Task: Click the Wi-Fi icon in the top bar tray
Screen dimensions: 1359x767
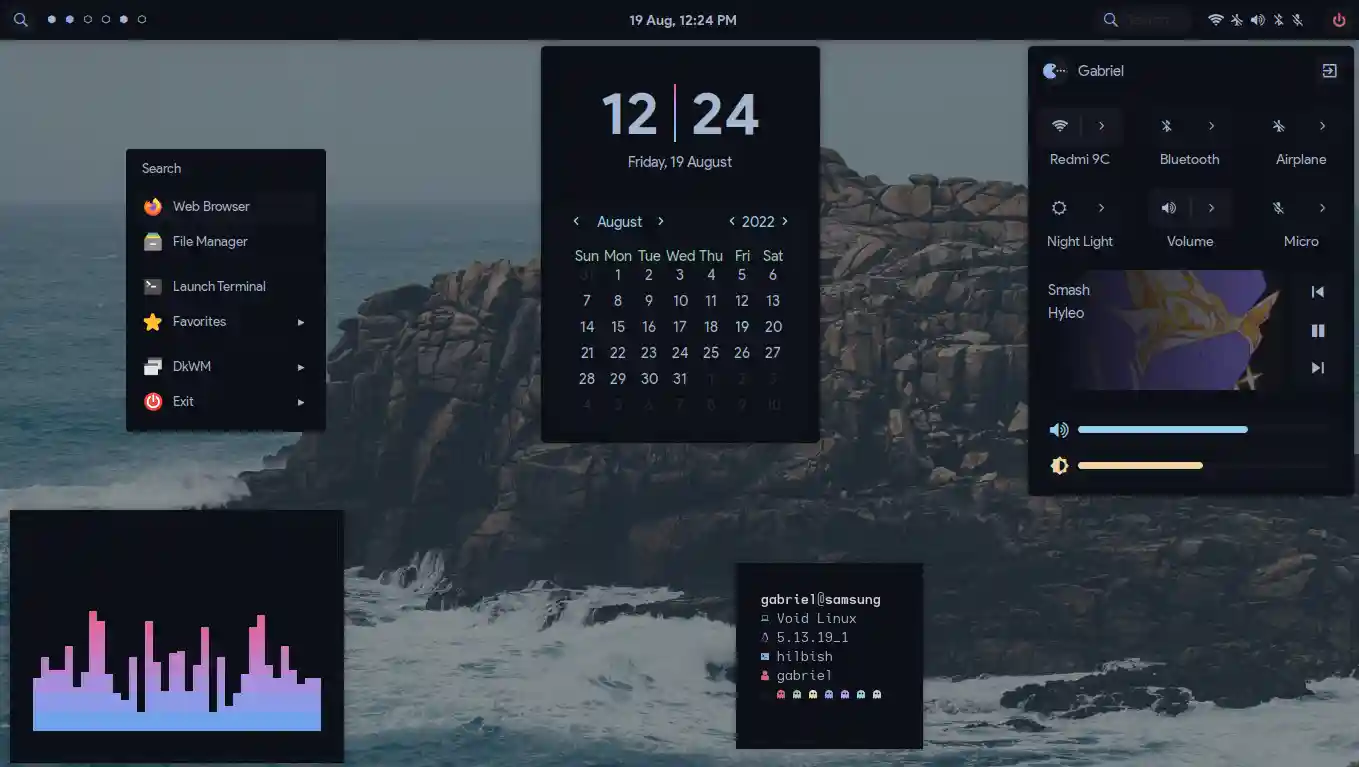Action: 1216,20
